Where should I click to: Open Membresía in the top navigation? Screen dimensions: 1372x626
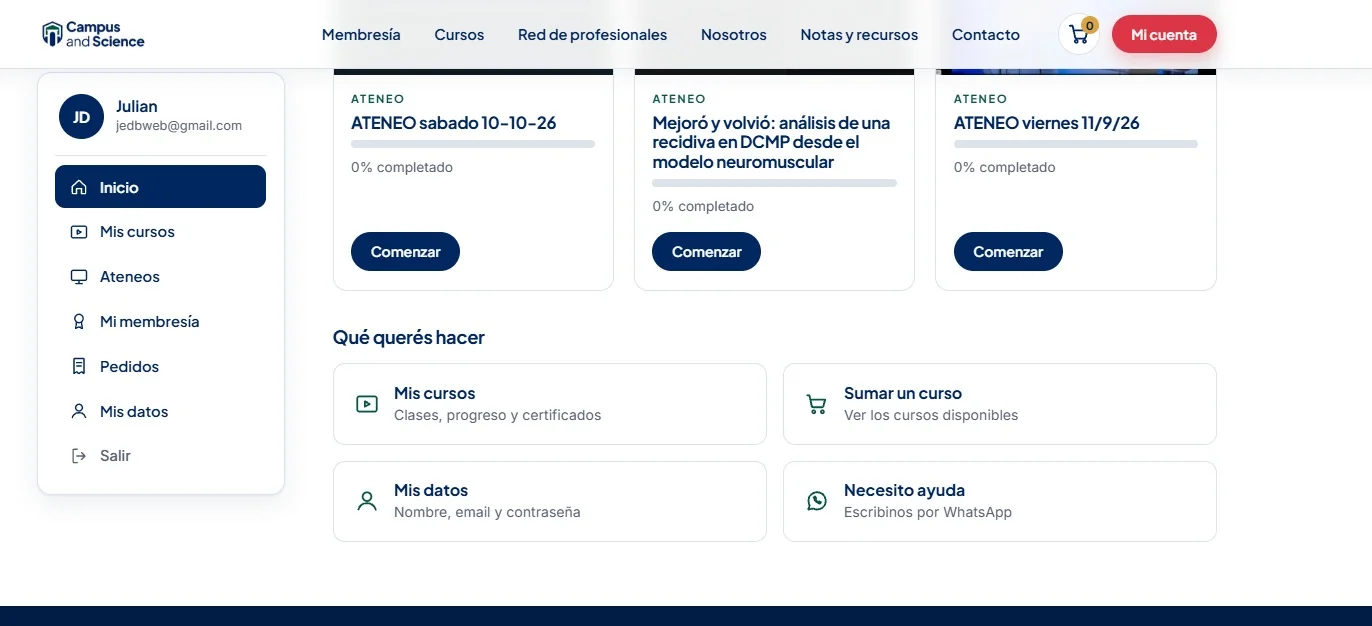[361, 35]
